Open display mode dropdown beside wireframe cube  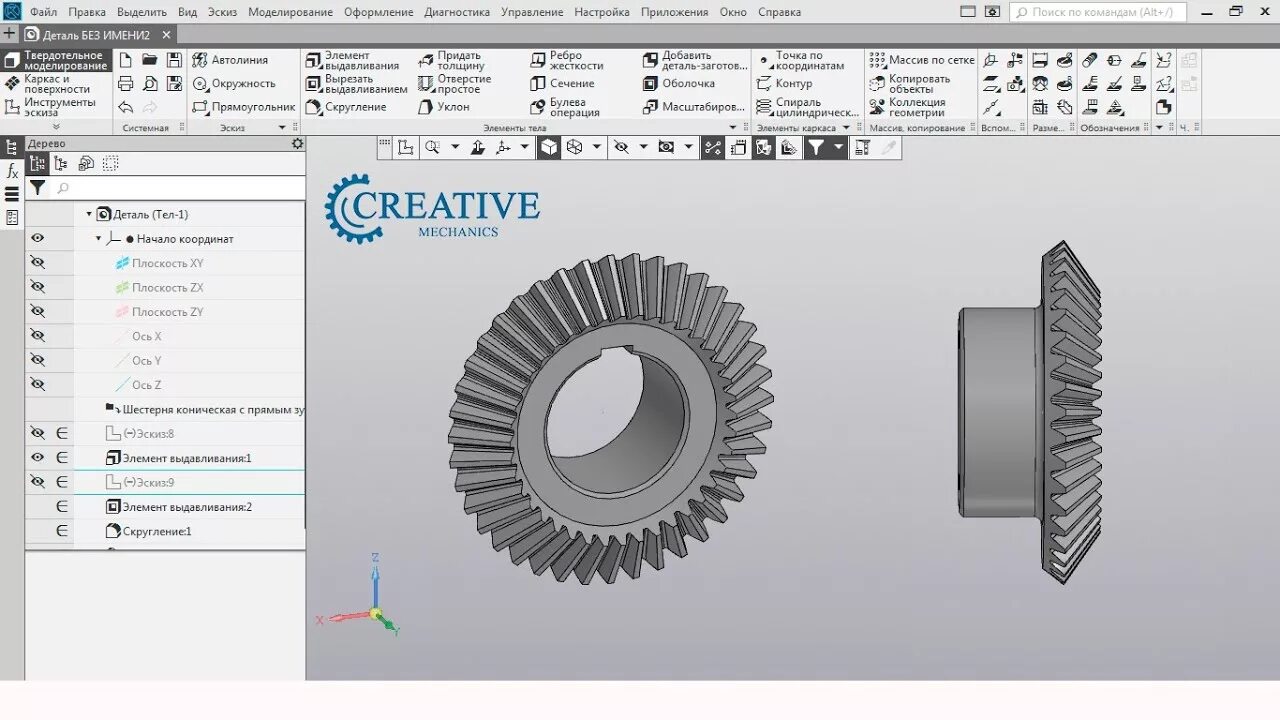pyautogui.click(x=597, y=147)
